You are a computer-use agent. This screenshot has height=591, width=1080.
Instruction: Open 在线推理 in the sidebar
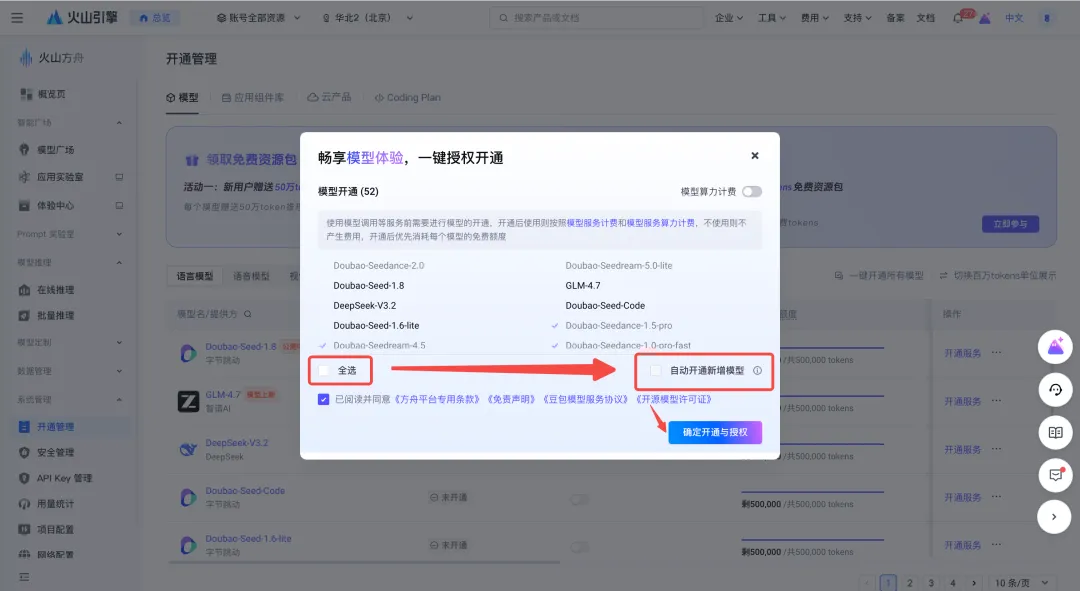[56, 290]
